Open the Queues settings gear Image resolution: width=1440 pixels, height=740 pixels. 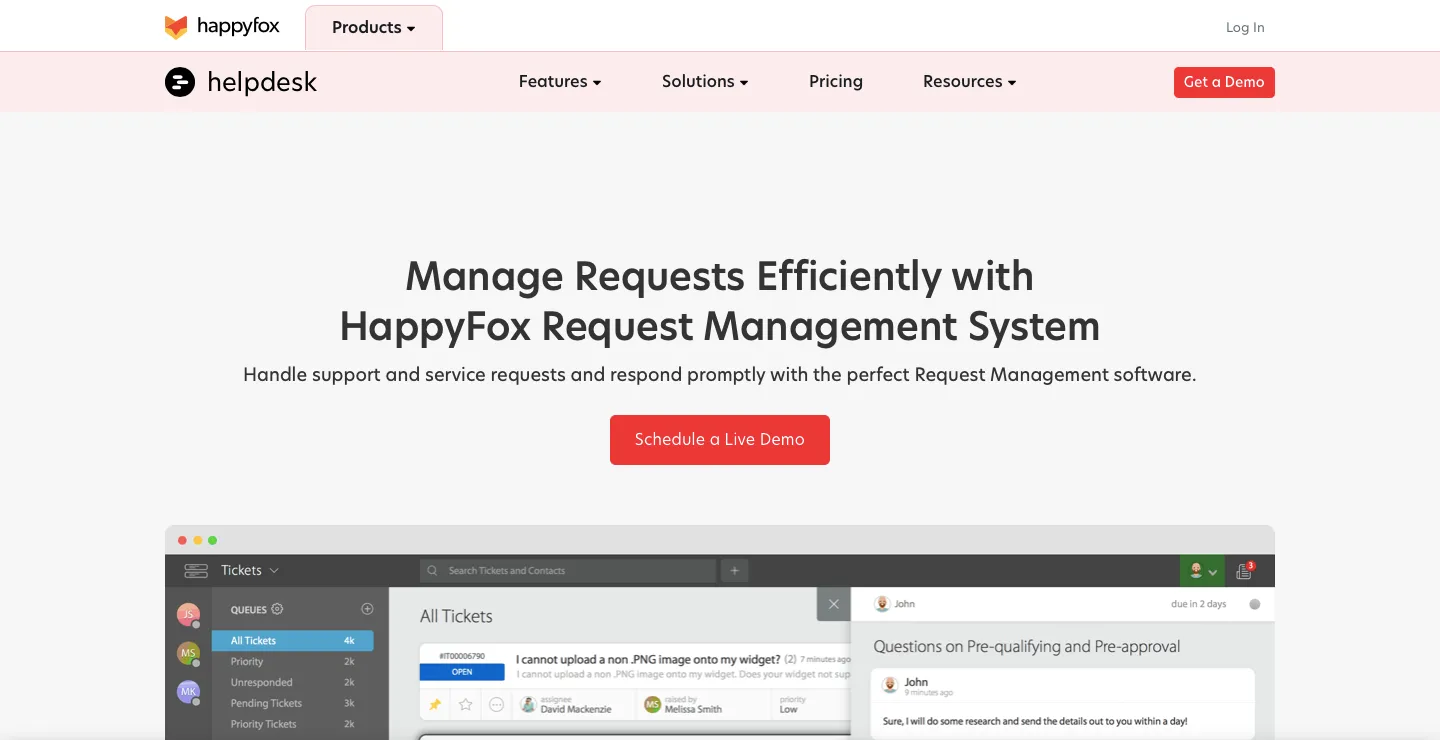tap(278, 609)
